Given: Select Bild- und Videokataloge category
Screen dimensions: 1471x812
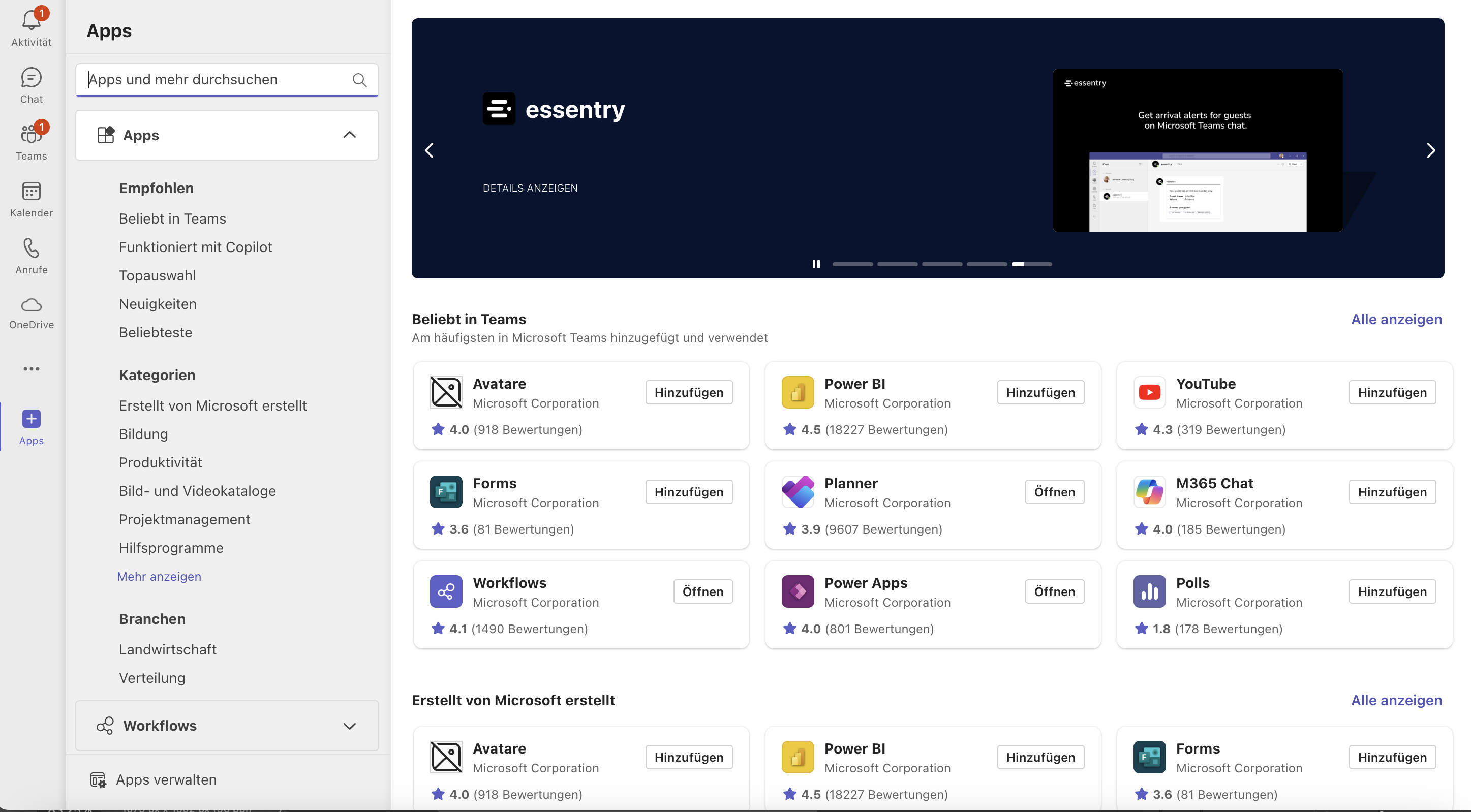Looking at the screenshot, I should tap(197, 491).
